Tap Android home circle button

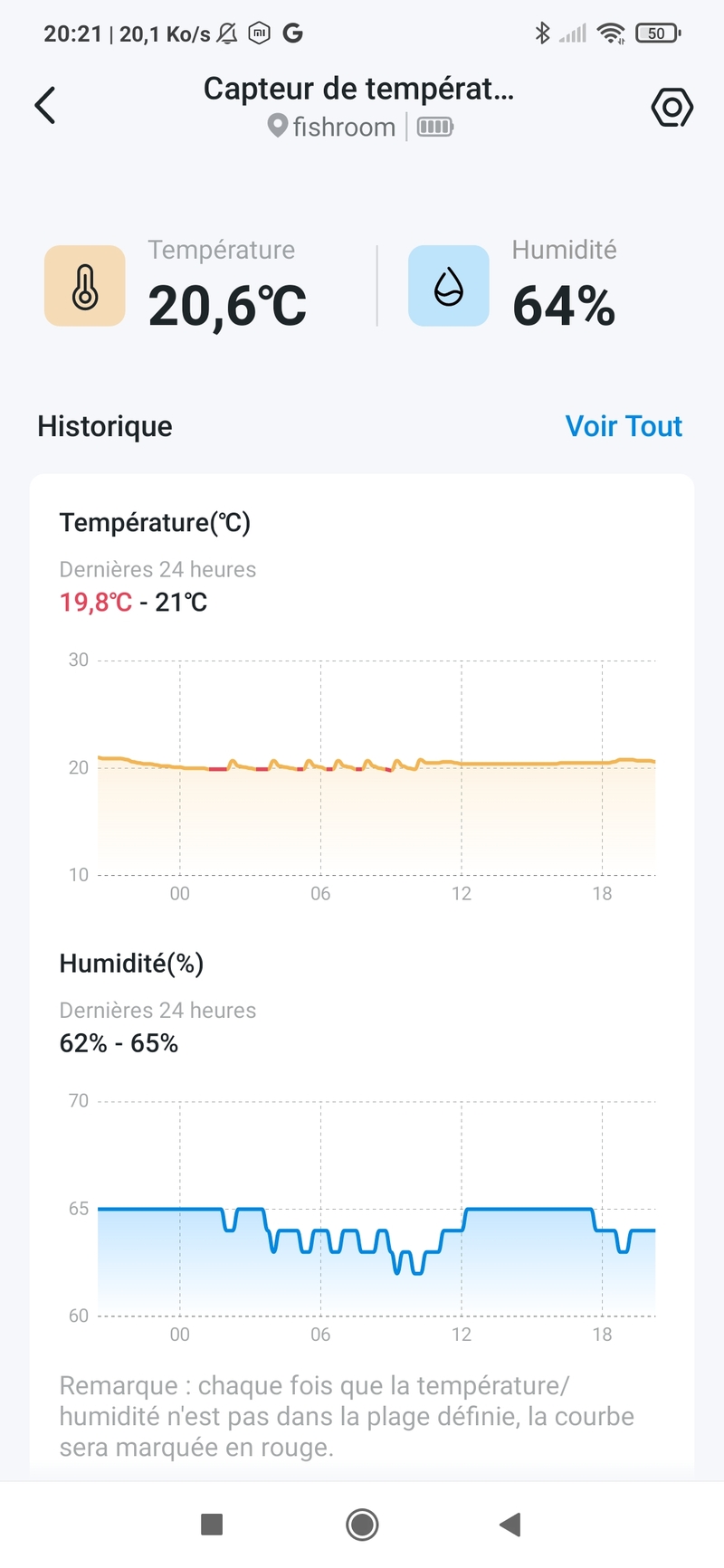coord(362,1525)
